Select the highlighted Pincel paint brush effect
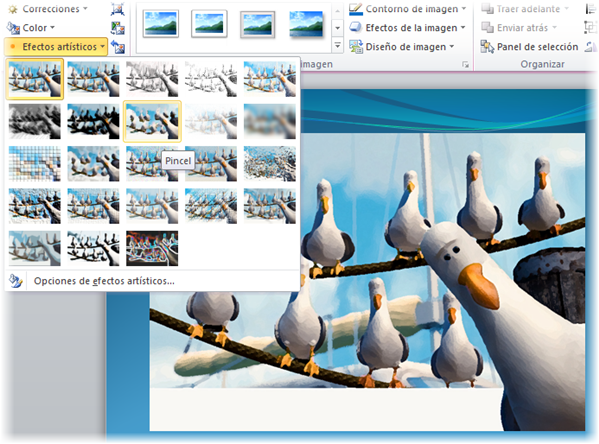599x444 pixels. tap(152, 122)
